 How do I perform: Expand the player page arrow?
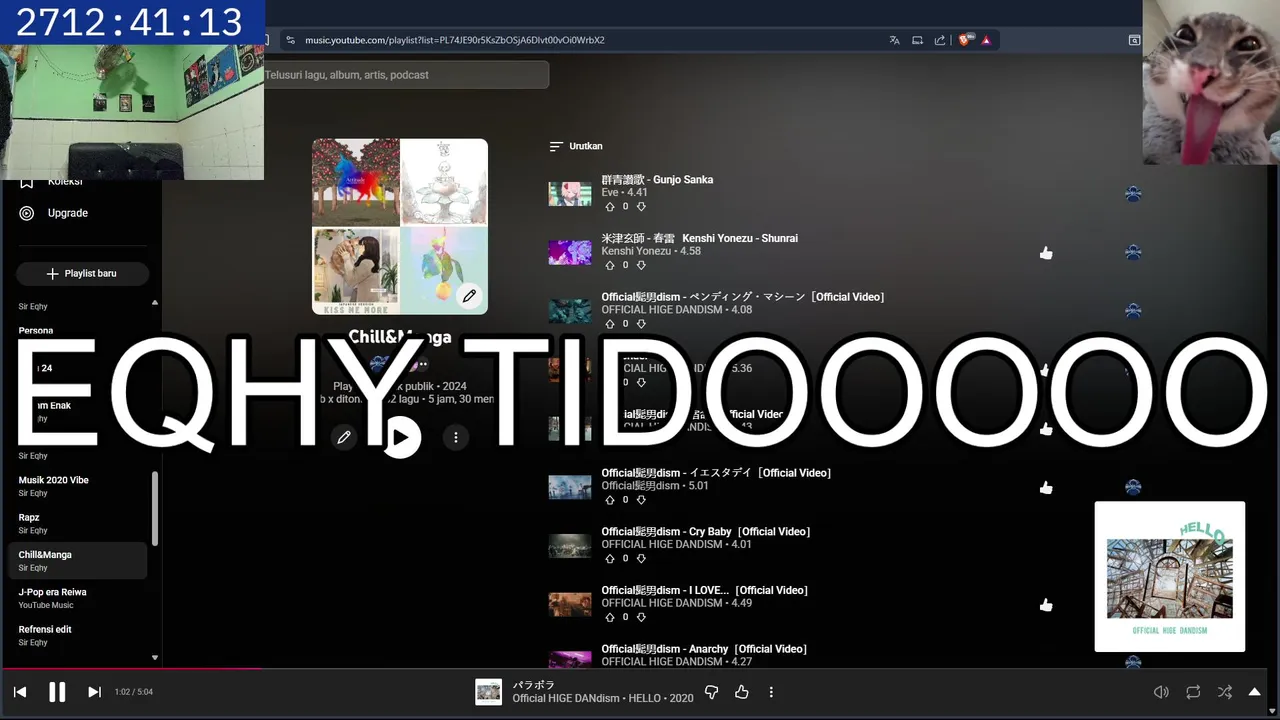[x=1254, y=692]
